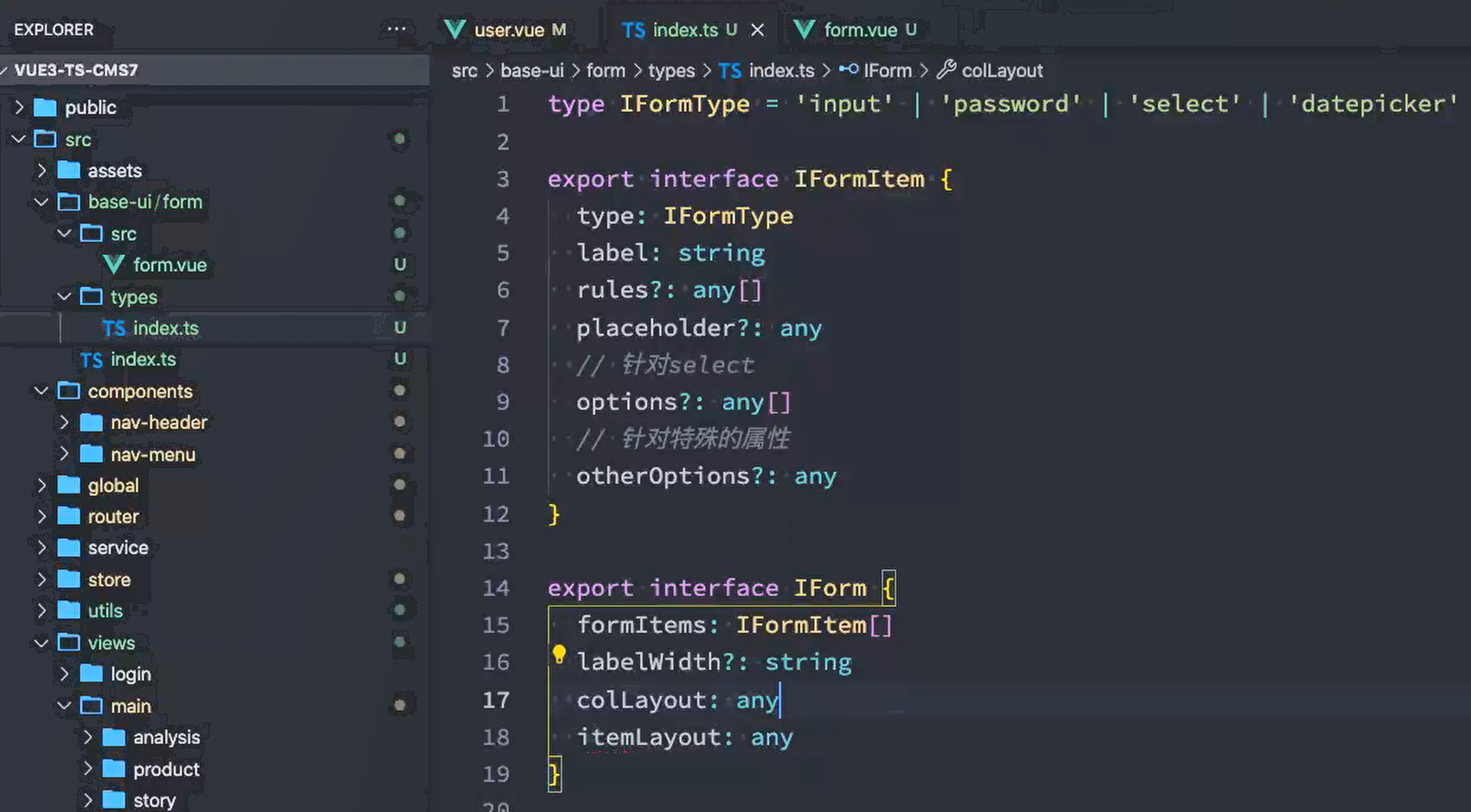Click the 'datepicker' string literal on line 1

pyautogui.click(x=1373, y=104)
